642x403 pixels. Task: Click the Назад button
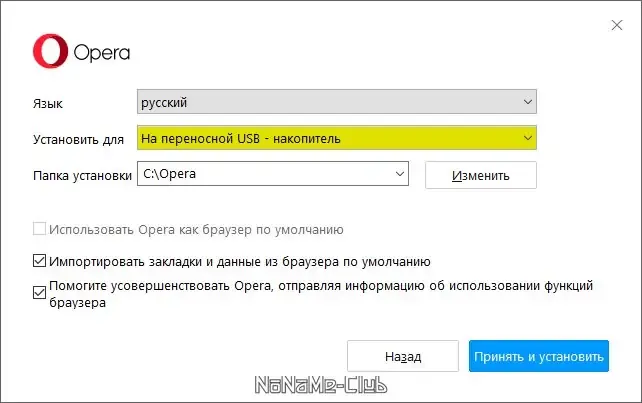(x=403, y=356)
